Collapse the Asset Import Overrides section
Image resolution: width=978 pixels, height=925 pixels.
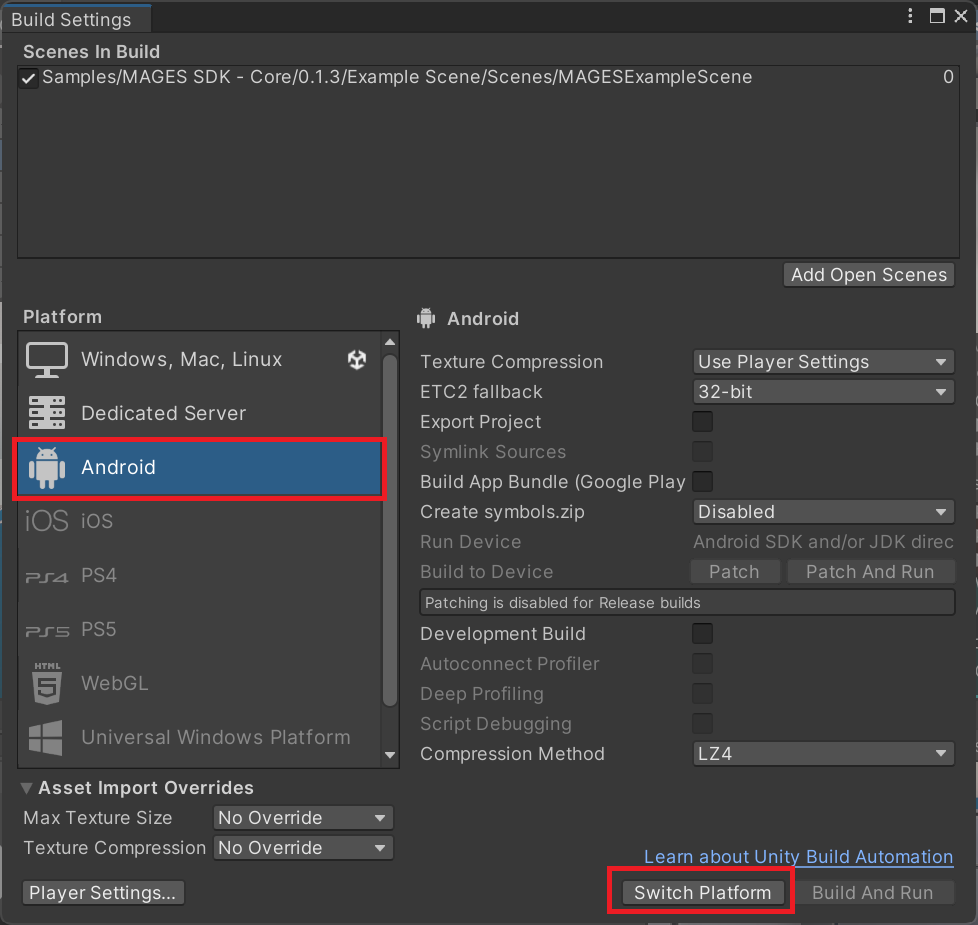point(26,787)
